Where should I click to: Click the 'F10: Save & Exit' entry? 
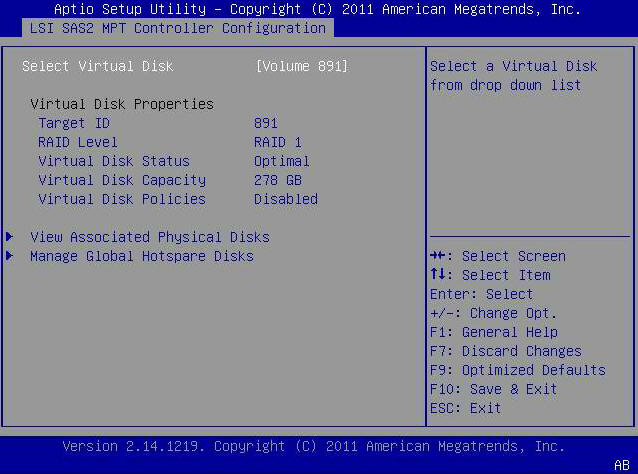coord(493,389)
